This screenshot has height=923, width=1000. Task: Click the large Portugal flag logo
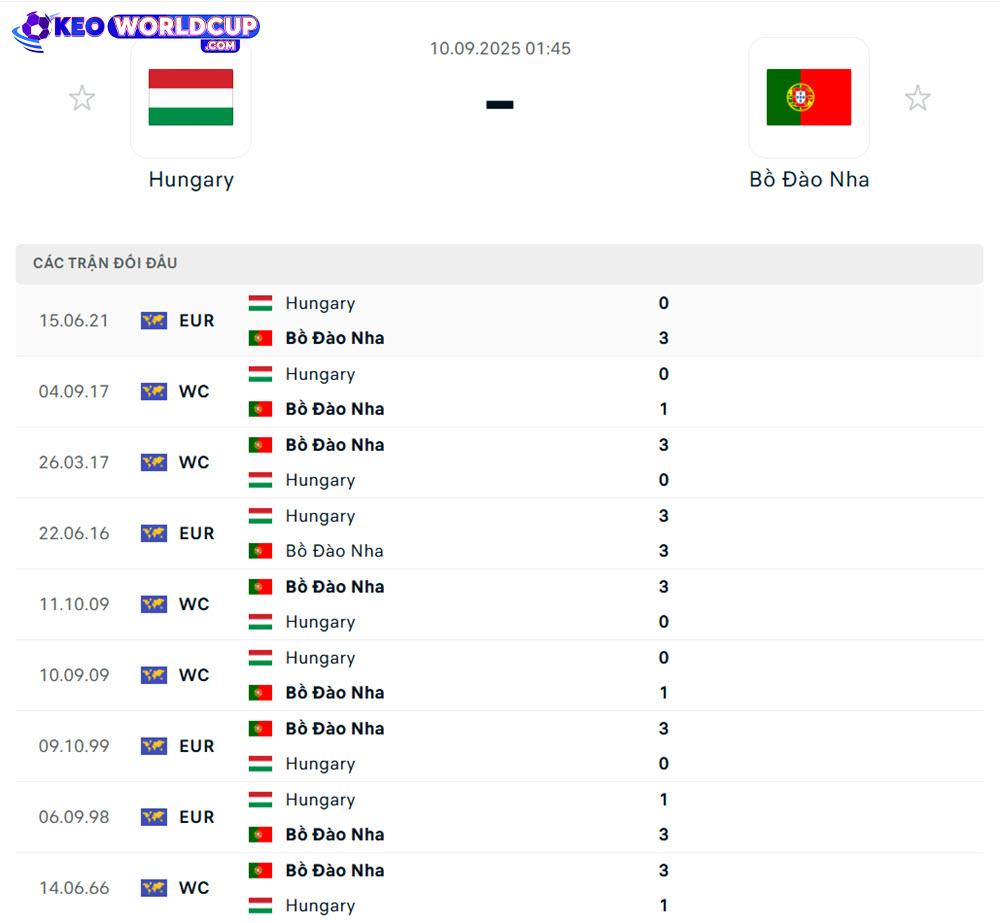click(x=809, y=97)
